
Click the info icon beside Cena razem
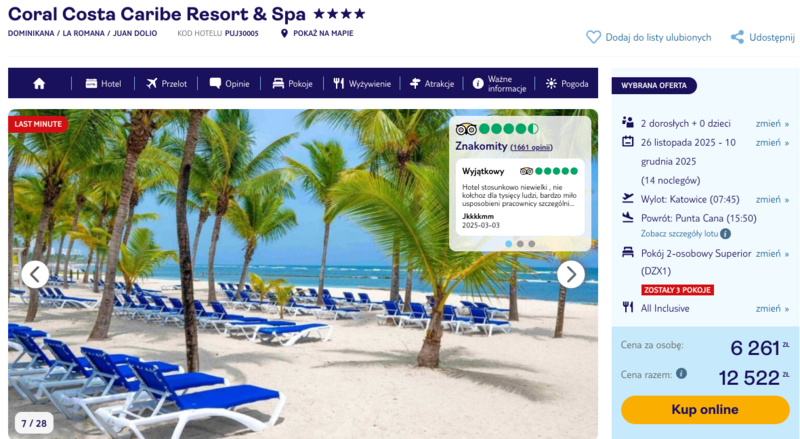coord(681,374)
